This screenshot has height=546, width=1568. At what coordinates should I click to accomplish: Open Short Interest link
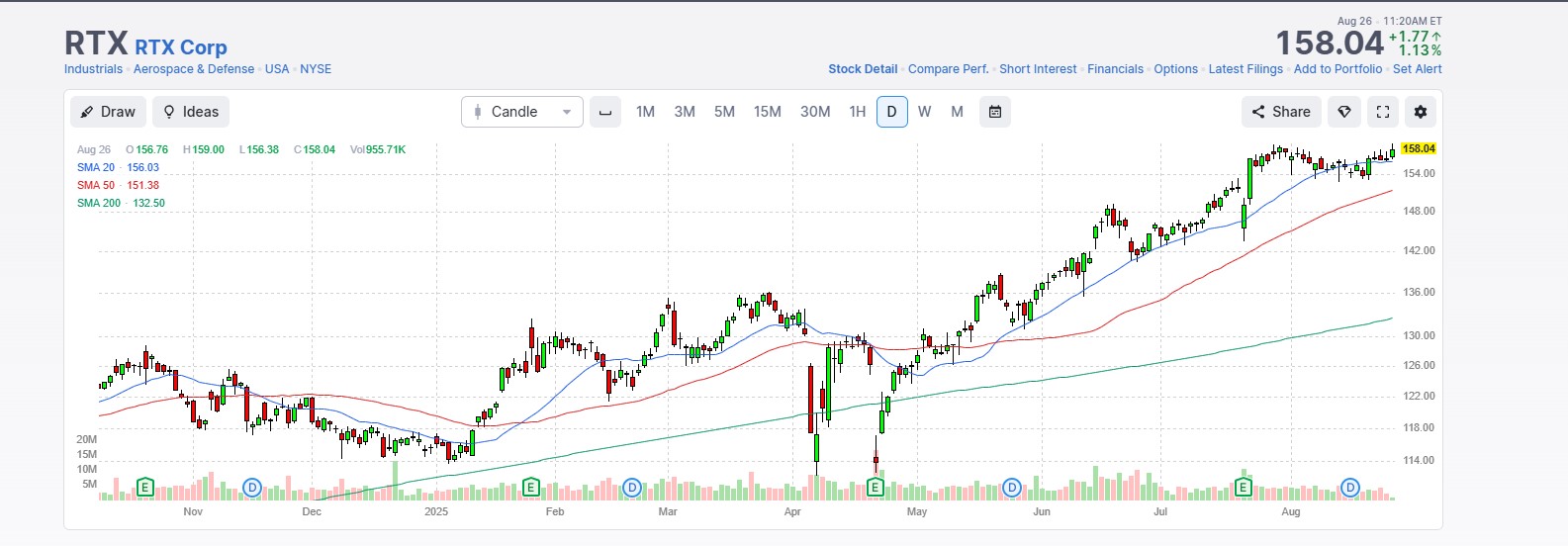(1038, 69)
